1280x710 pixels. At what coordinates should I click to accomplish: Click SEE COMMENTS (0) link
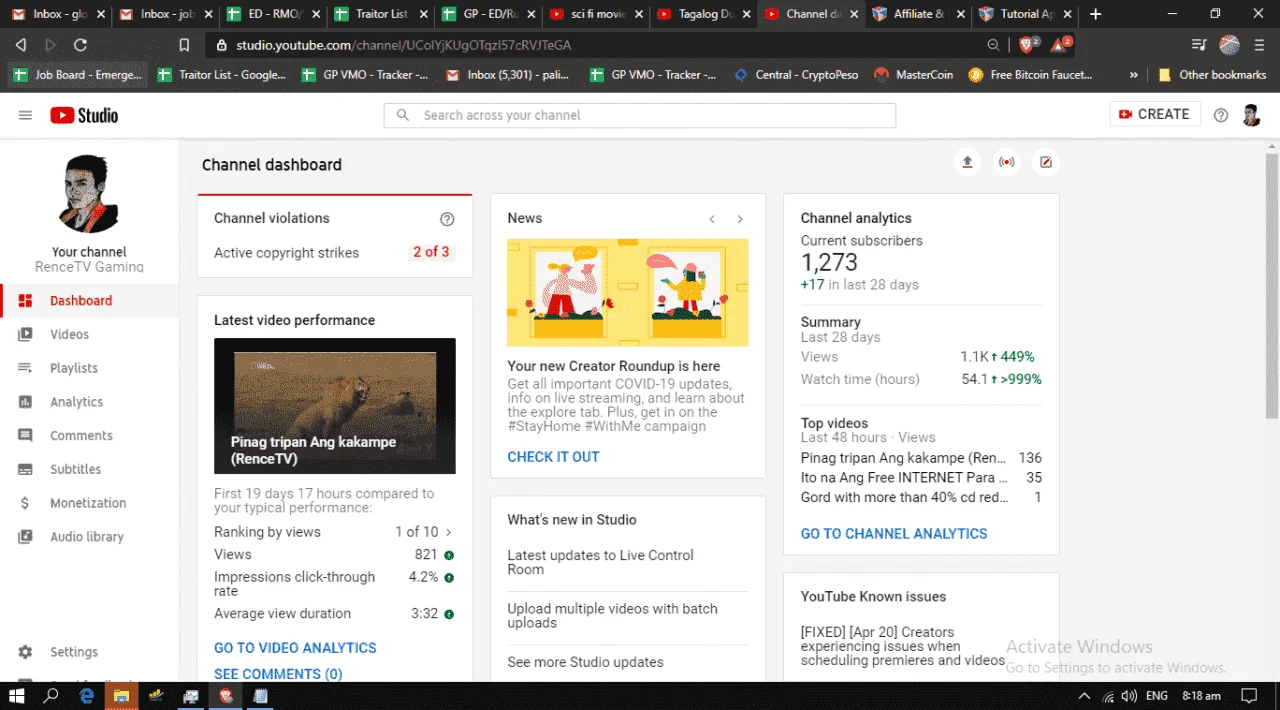point(278,674)
